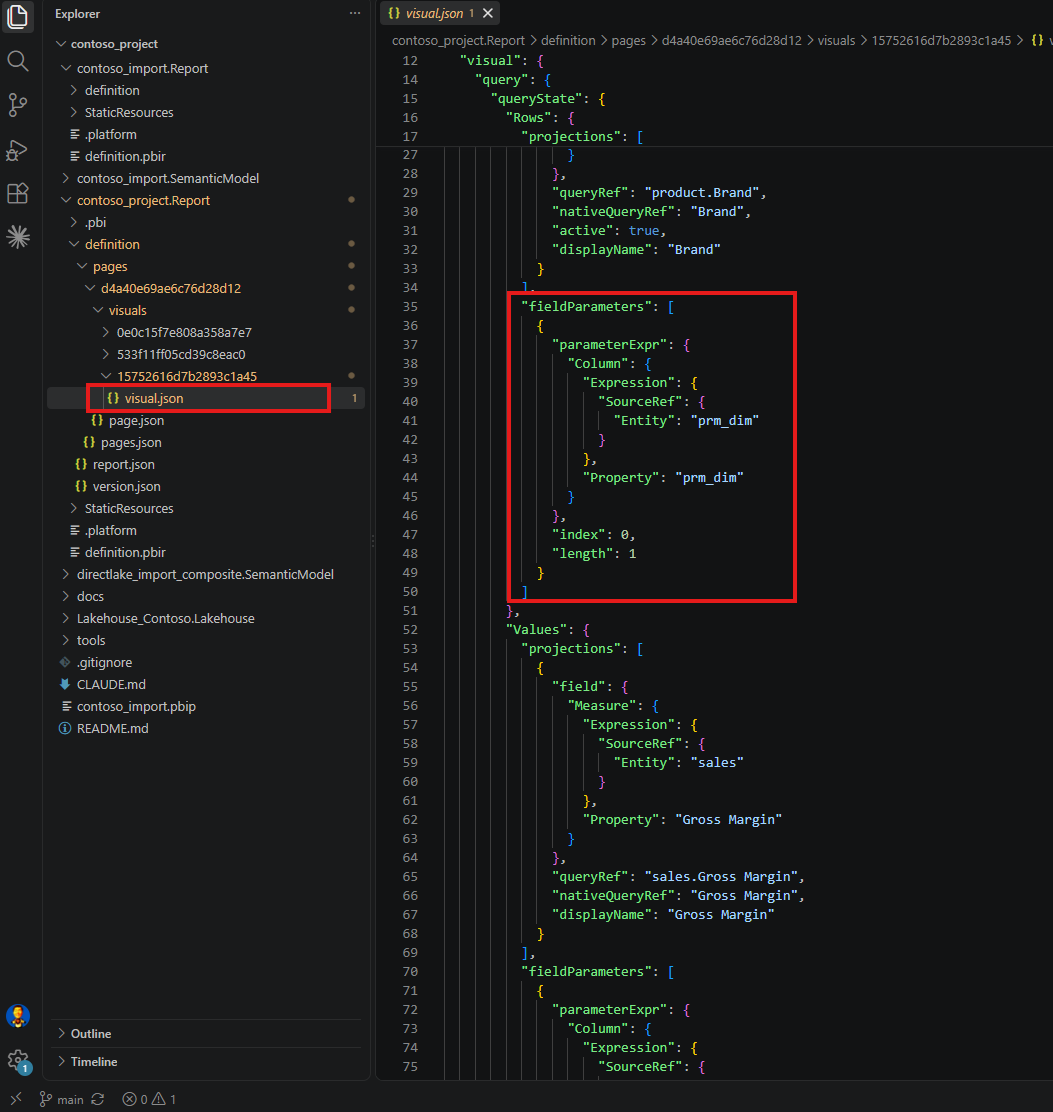Close the visual.json editor tab
The width and height of the screenshot is (1053, 1112).
488,13
